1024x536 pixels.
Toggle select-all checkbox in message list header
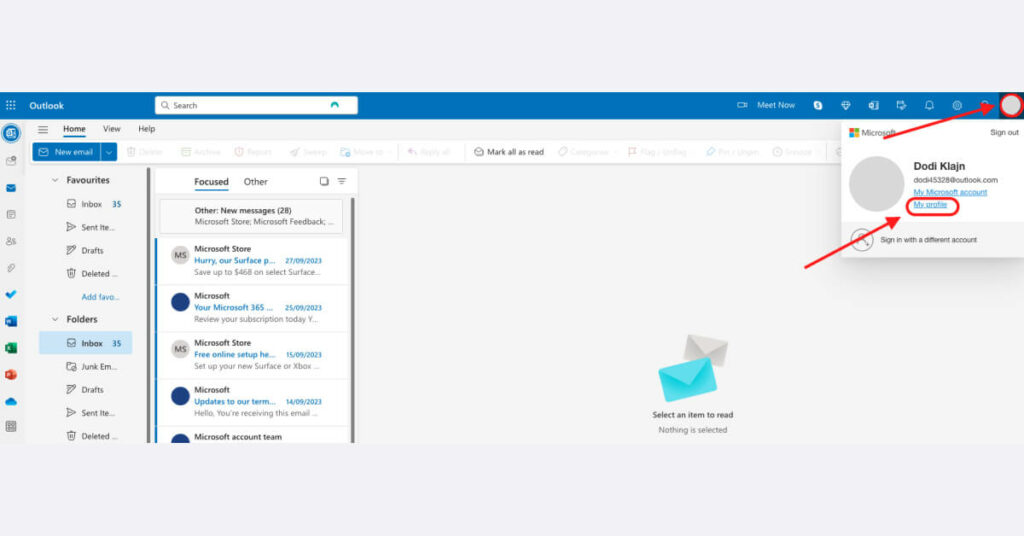tap(324, 181)
